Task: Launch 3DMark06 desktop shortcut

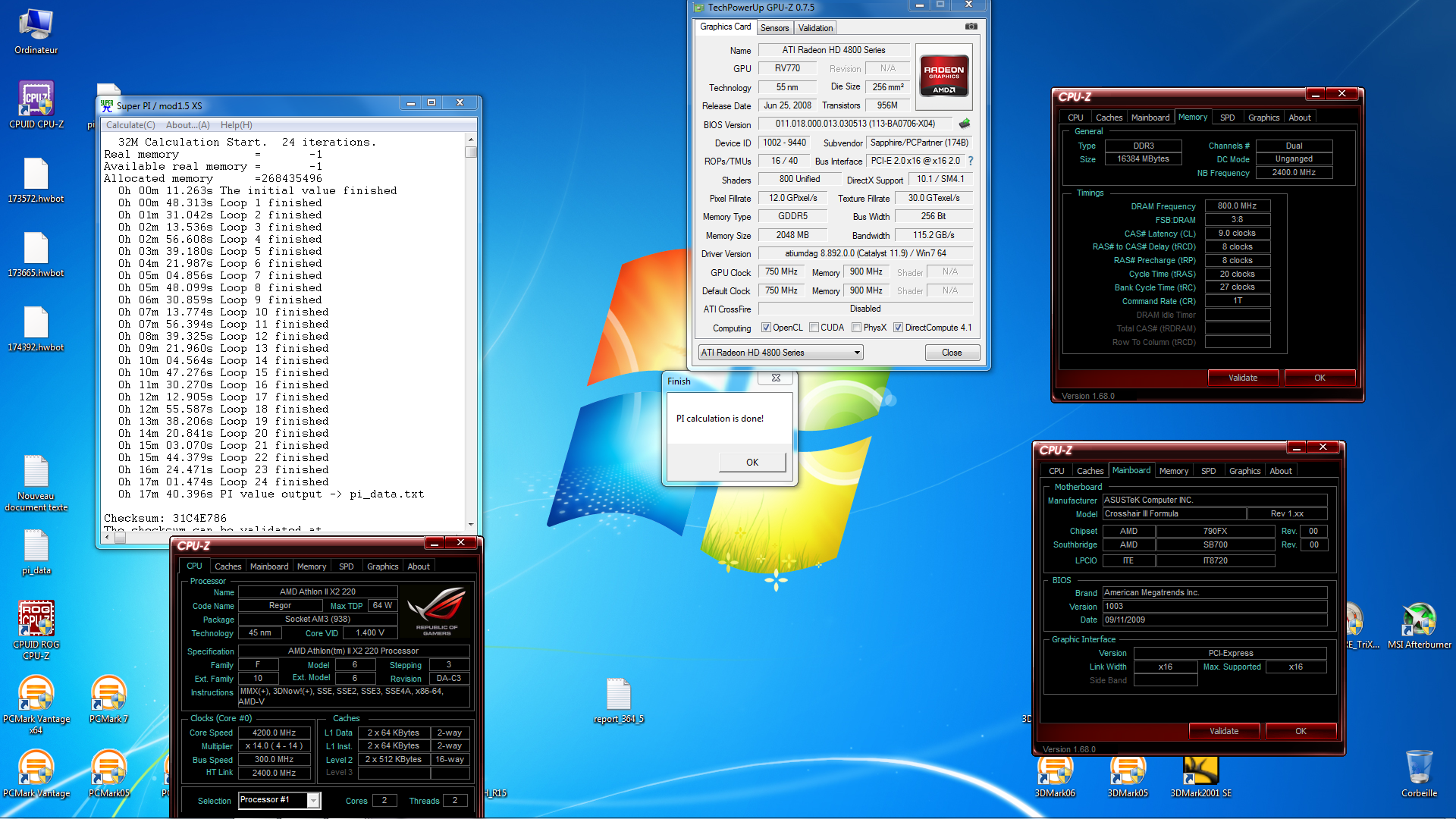Action: click(1055, 777)
